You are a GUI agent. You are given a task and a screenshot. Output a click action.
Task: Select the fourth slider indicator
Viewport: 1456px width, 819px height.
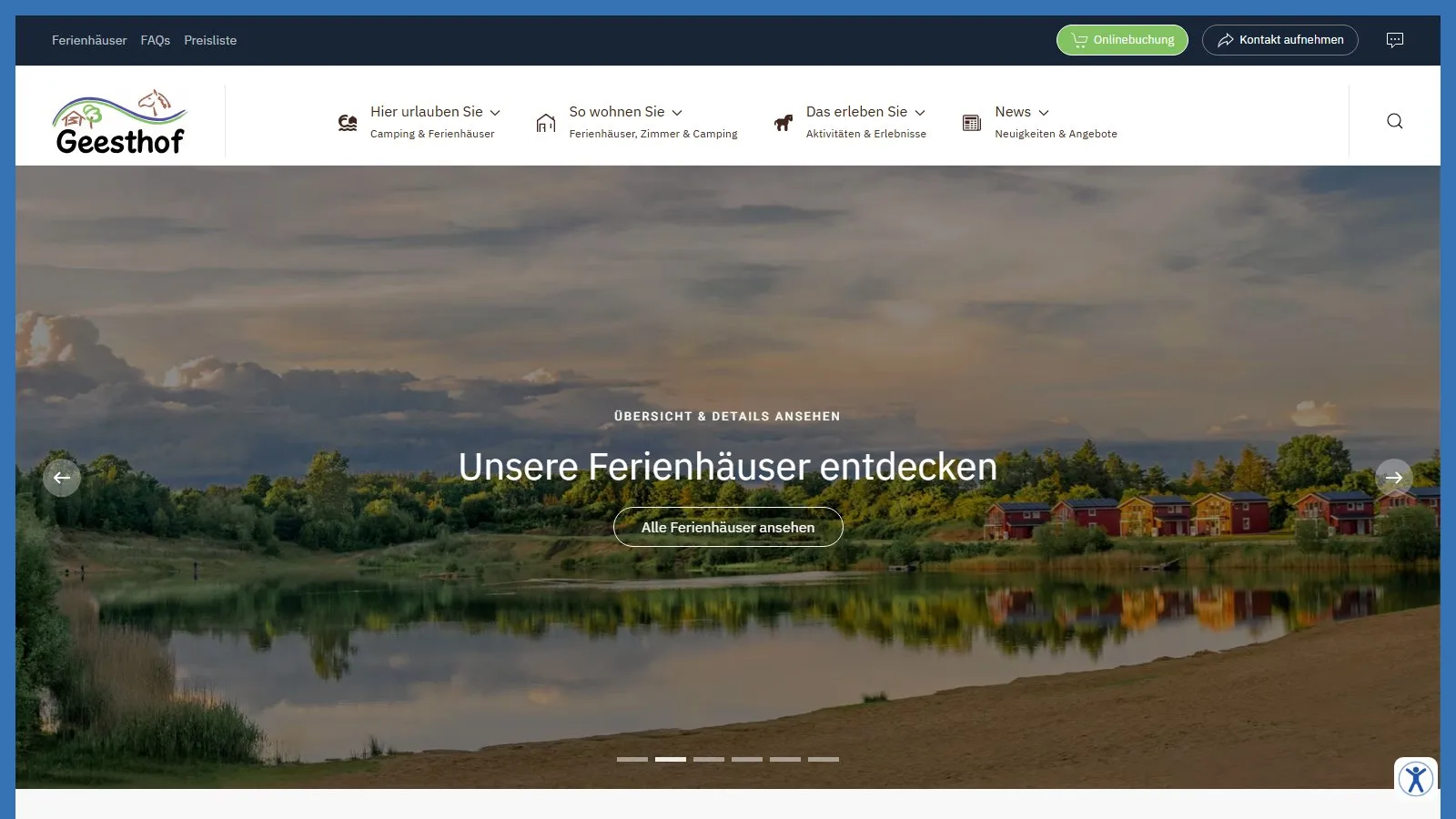point(747,759)
